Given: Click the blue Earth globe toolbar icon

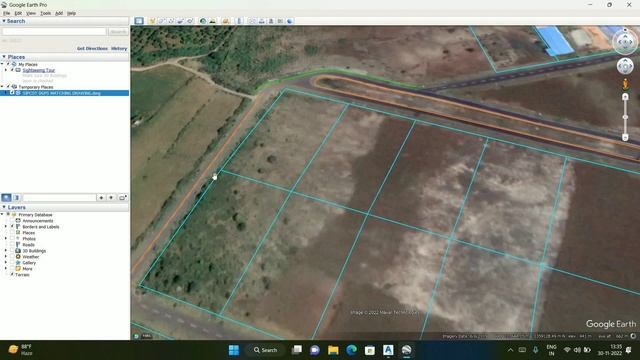Looking at the screenshot, I should click(x=290, y=21).
